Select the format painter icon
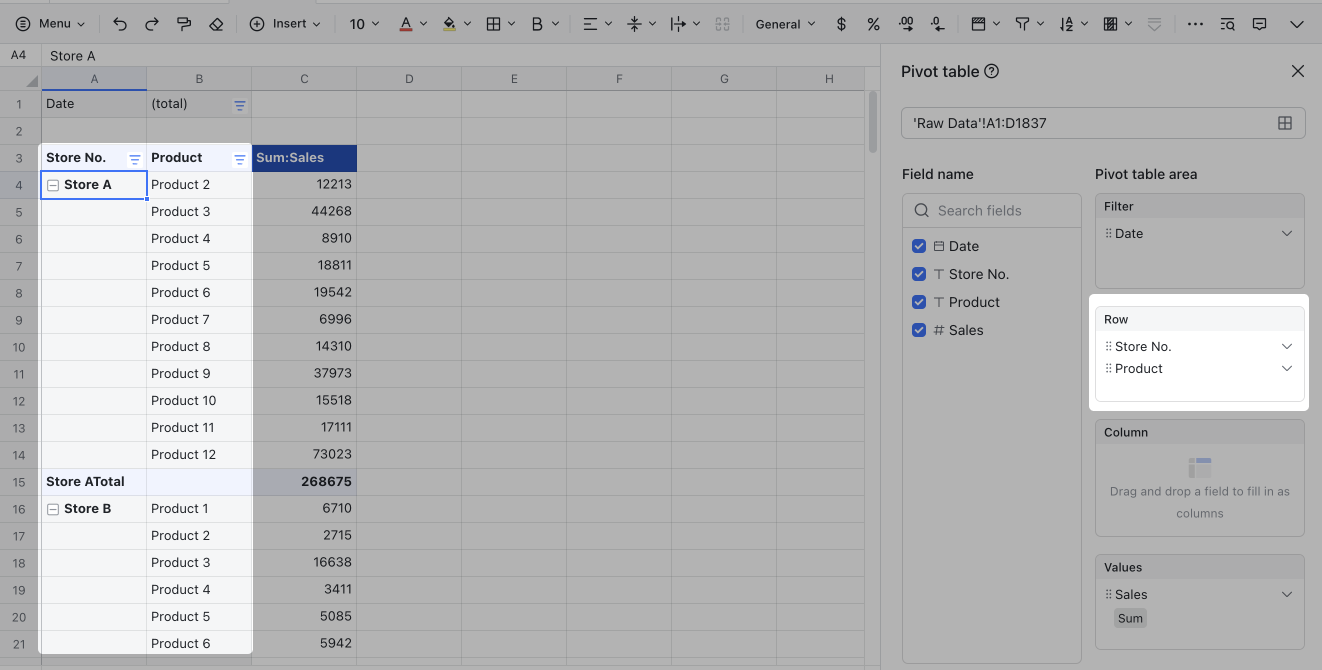This screenshot has width=1322, height=670. 183,23
